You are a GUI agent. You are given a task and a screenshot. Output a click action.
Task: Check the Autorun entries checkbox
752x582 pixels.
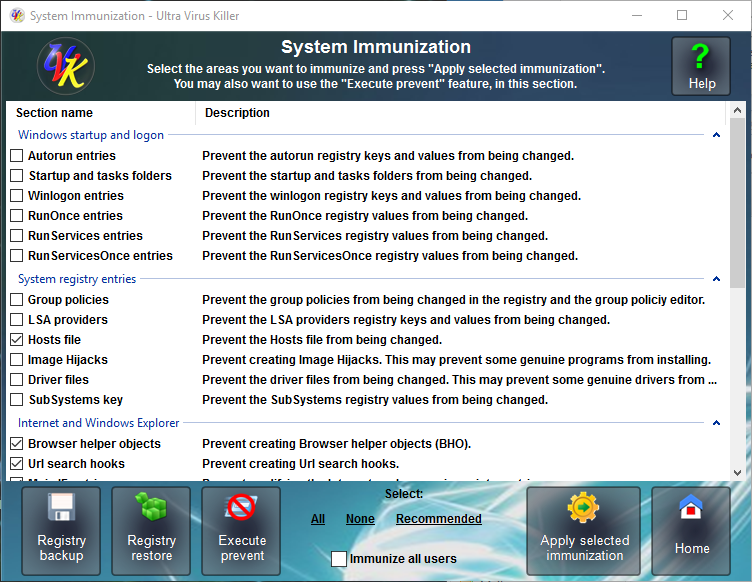(17, 155)
